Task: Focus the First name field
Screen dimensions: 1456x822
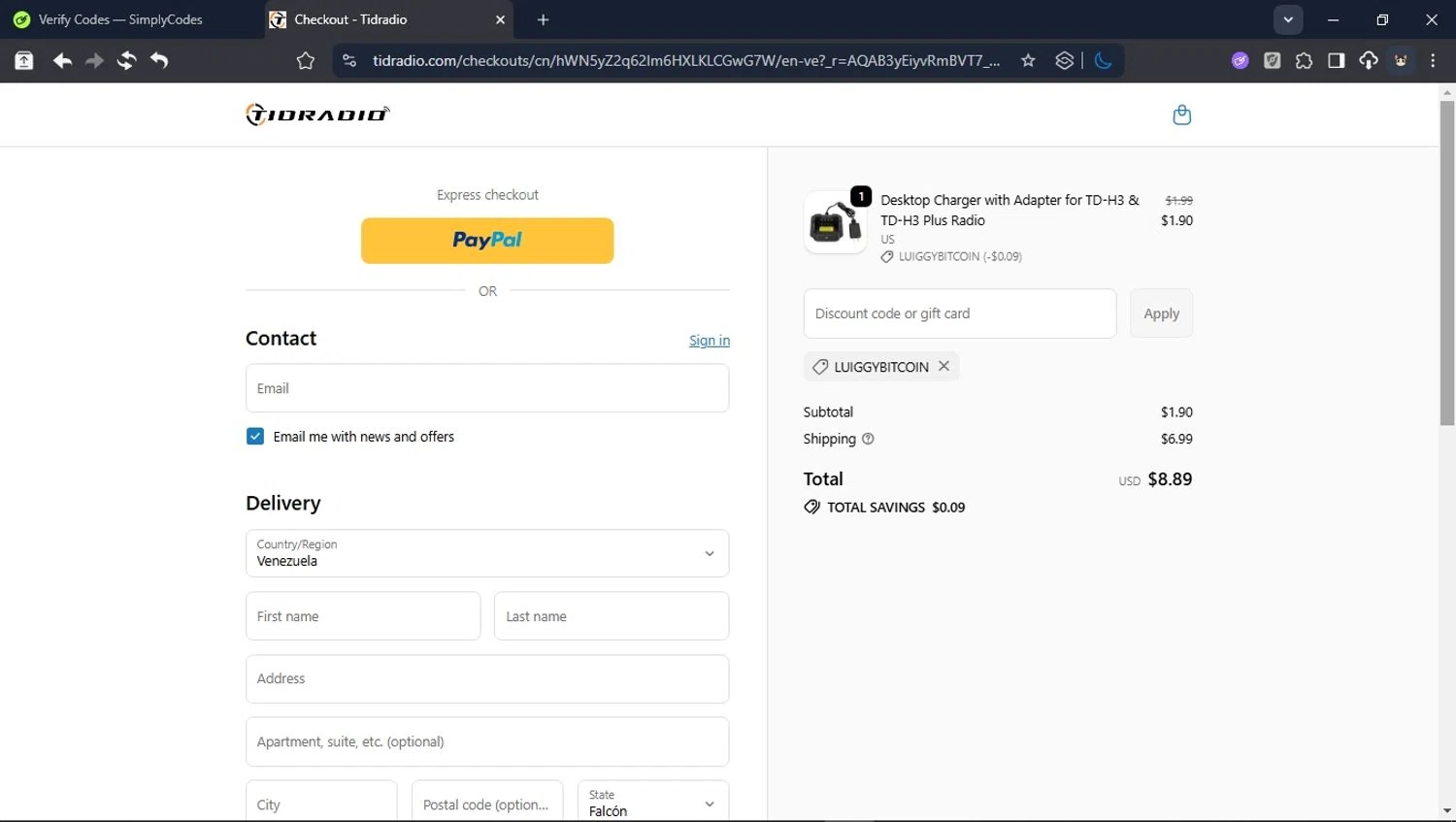Action: (x=363, y=616)
